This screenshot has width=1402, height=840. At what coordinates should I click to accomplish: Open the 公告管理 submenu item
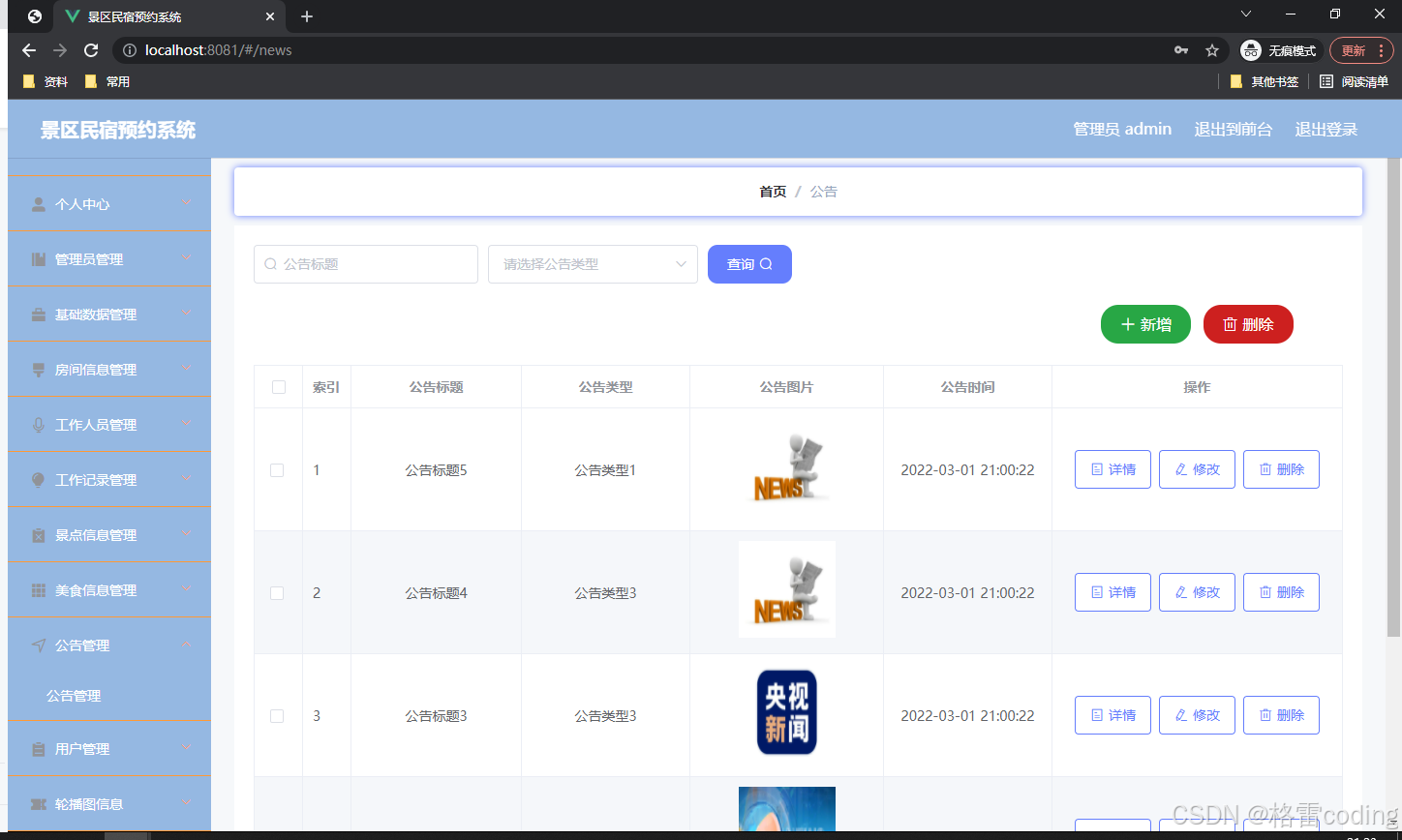click(x=75, y=695)
